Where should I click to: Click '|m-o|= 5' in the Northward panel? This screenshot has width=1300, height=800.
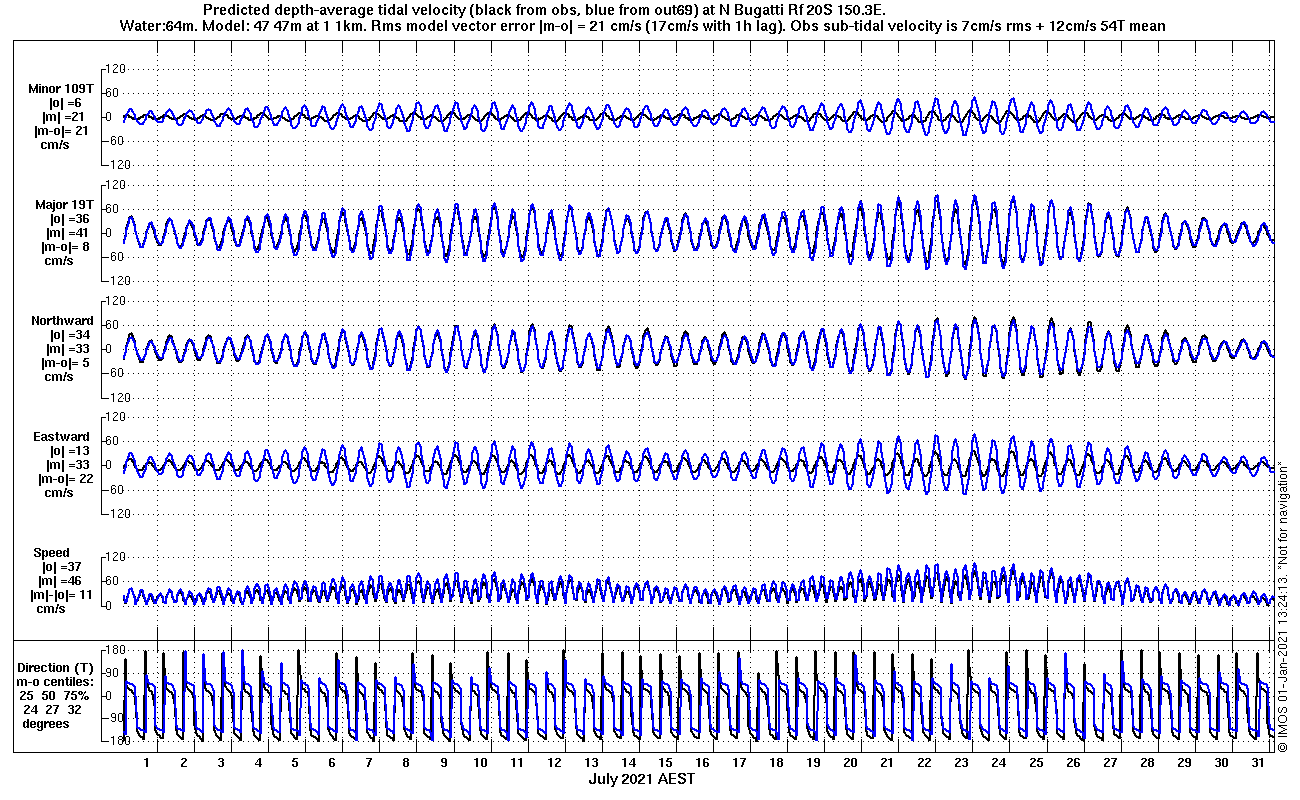[x=65, y=363]
